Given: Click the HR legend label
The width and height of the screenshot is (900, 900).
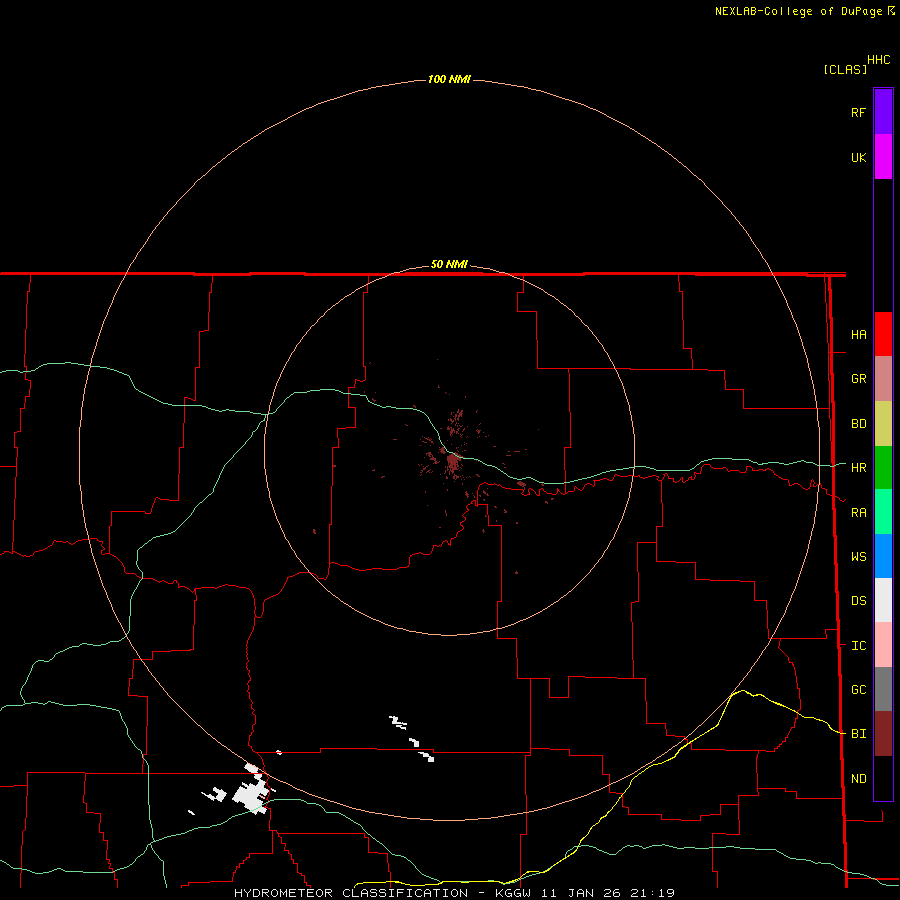Looking at the screenshot, I should click(x=858, y=468).
